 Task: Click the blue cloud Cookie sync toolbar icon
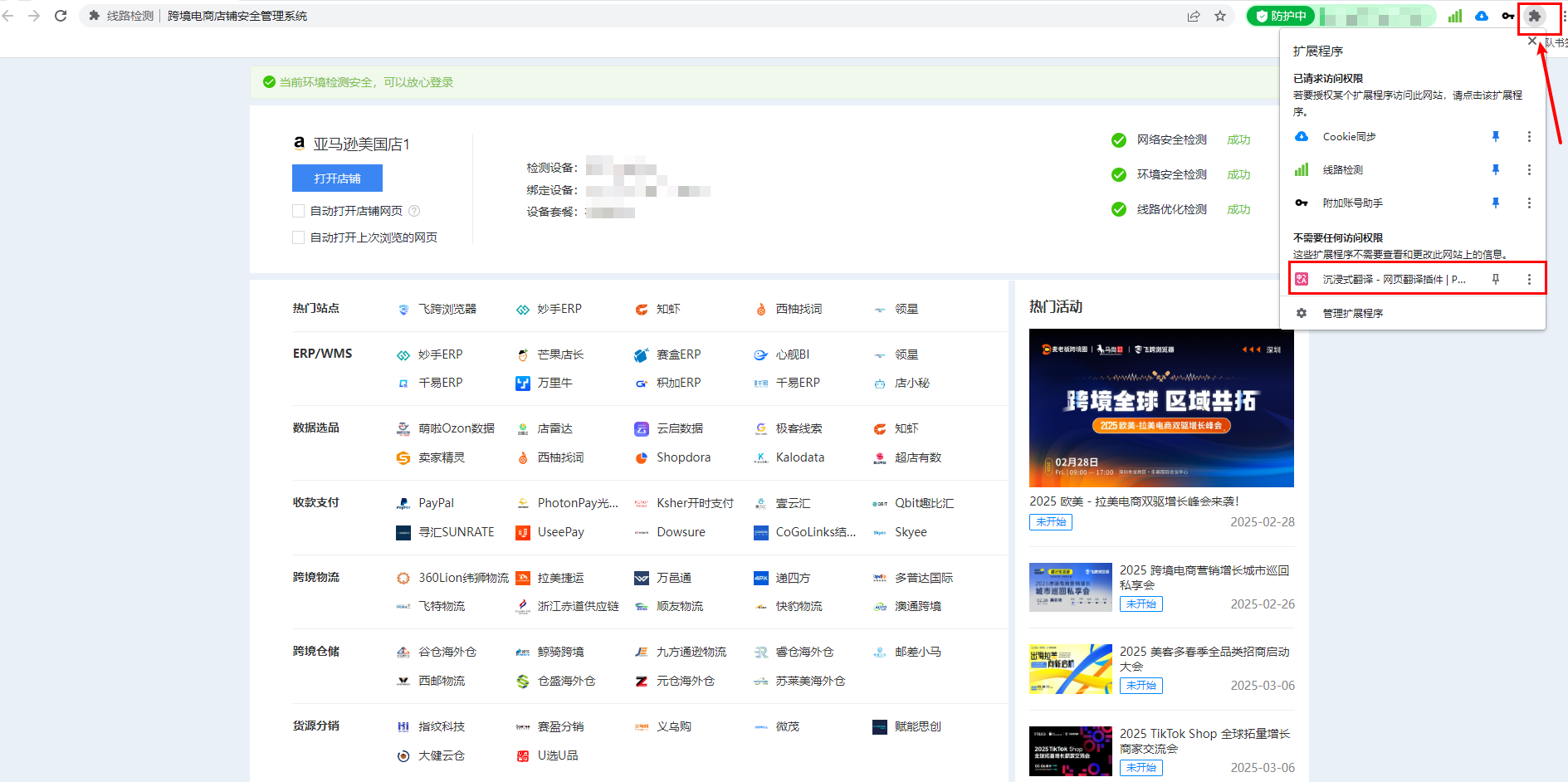click(1482, 16)
